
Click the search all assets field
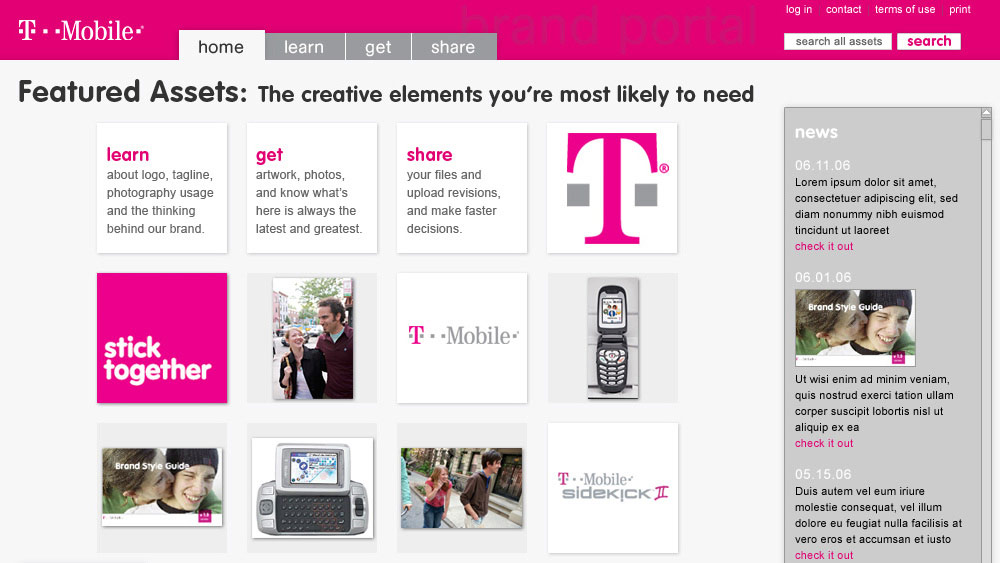click(x=838, y=41)
